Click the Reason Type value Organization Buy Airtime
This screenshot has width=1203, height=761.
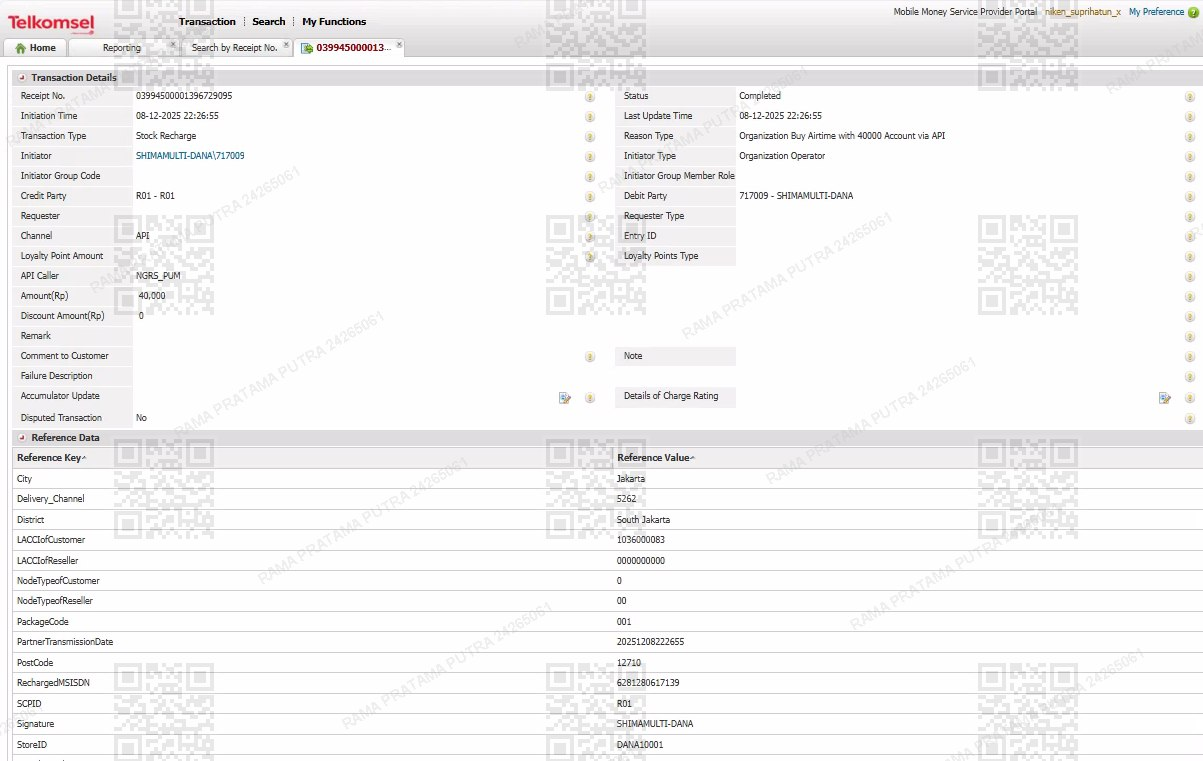point(842,136)
